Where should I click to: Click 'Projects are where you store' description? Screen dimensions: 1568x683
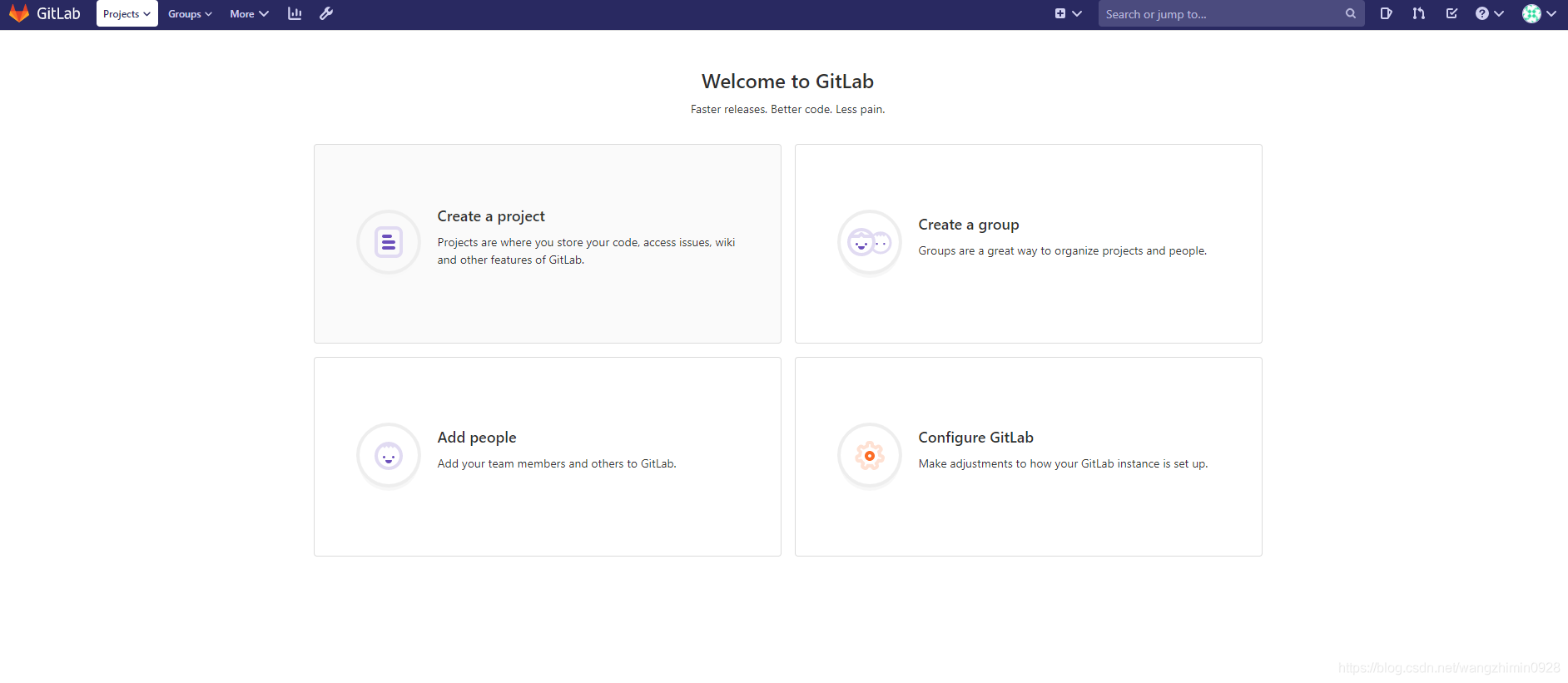(587, 251)
